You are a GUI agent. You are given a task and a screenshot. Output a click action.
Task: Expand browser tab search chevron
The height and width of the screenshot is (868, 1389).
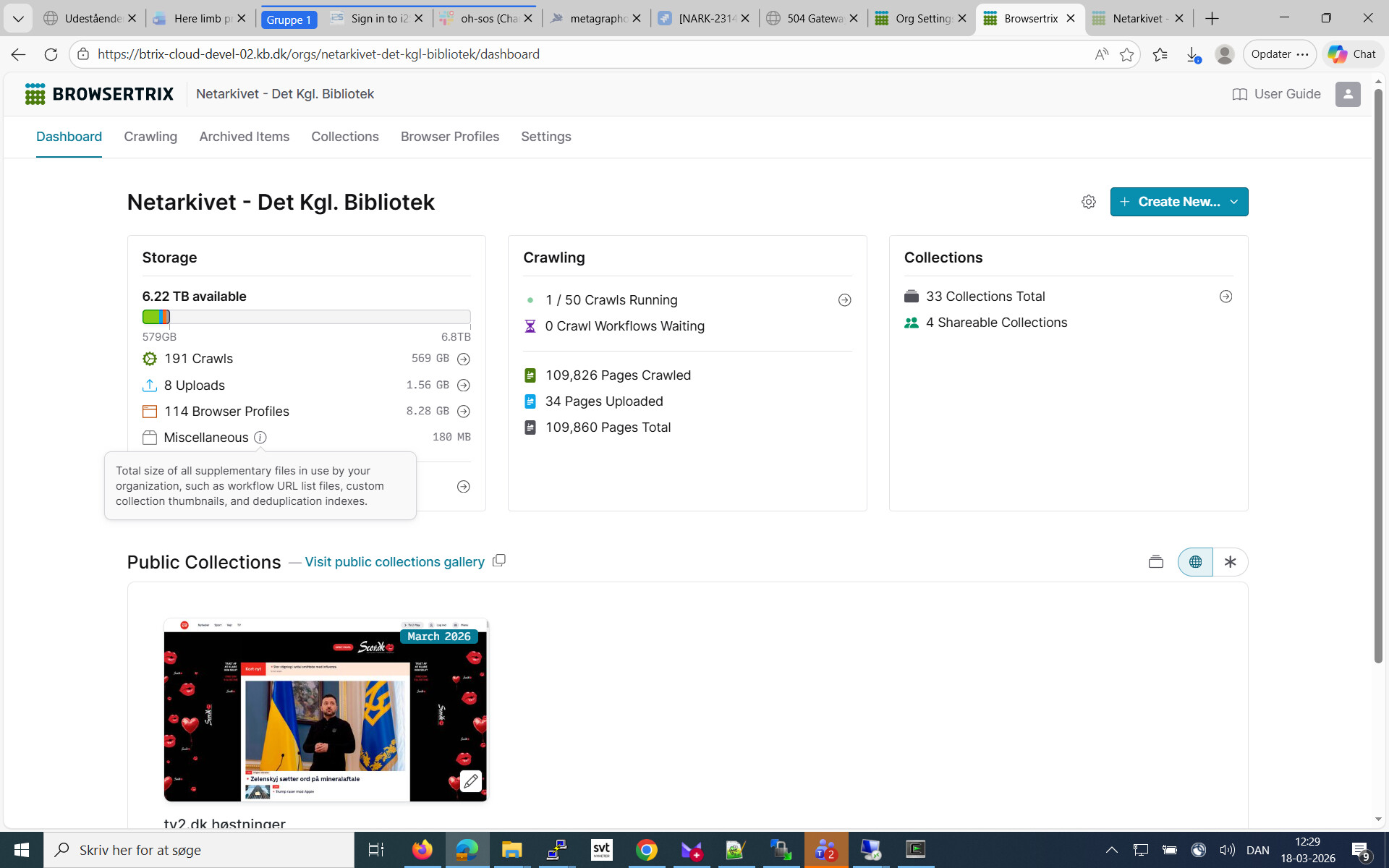(18, 18)
